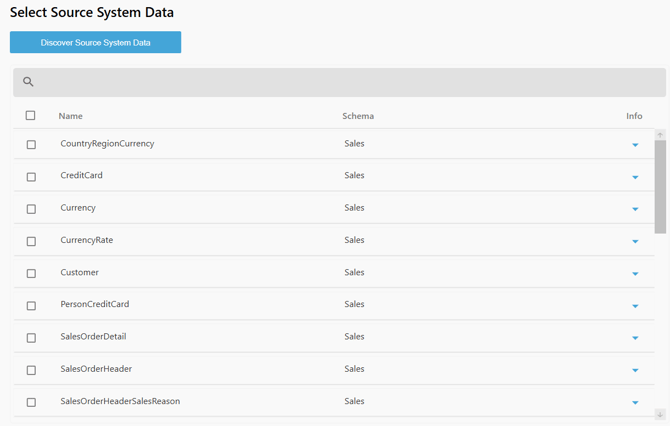Viewport: 670px width, 426px height.
Task: Click the CurrencyRate table name
Action: [87, 240]
